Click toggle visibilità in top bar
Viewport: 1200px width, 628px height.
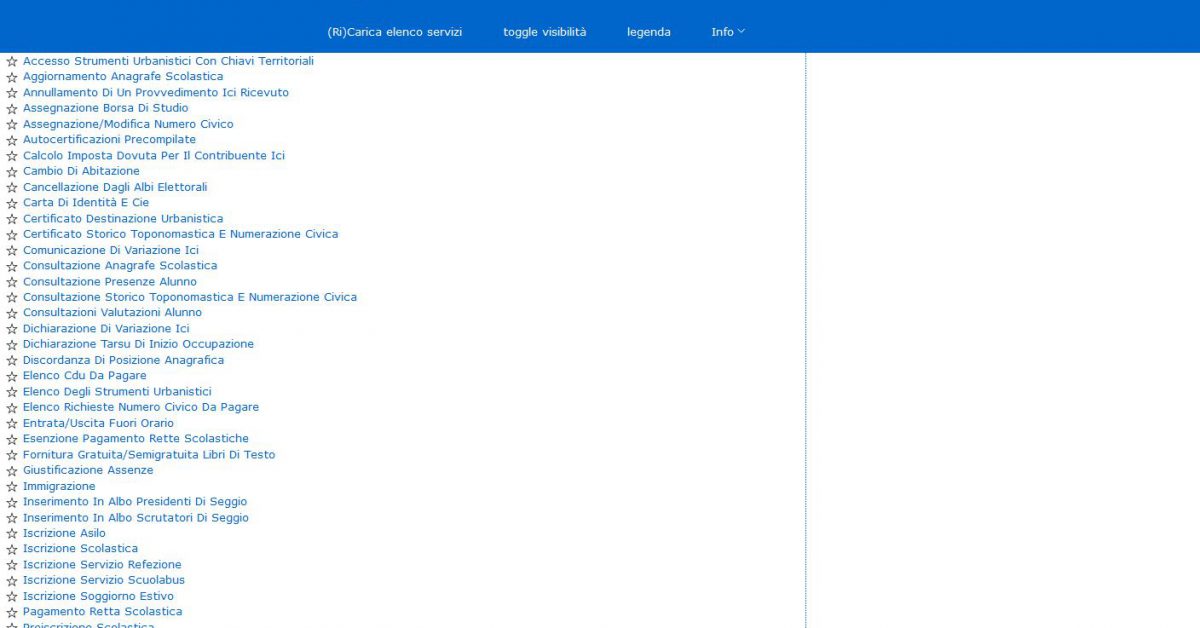point(545,32)
